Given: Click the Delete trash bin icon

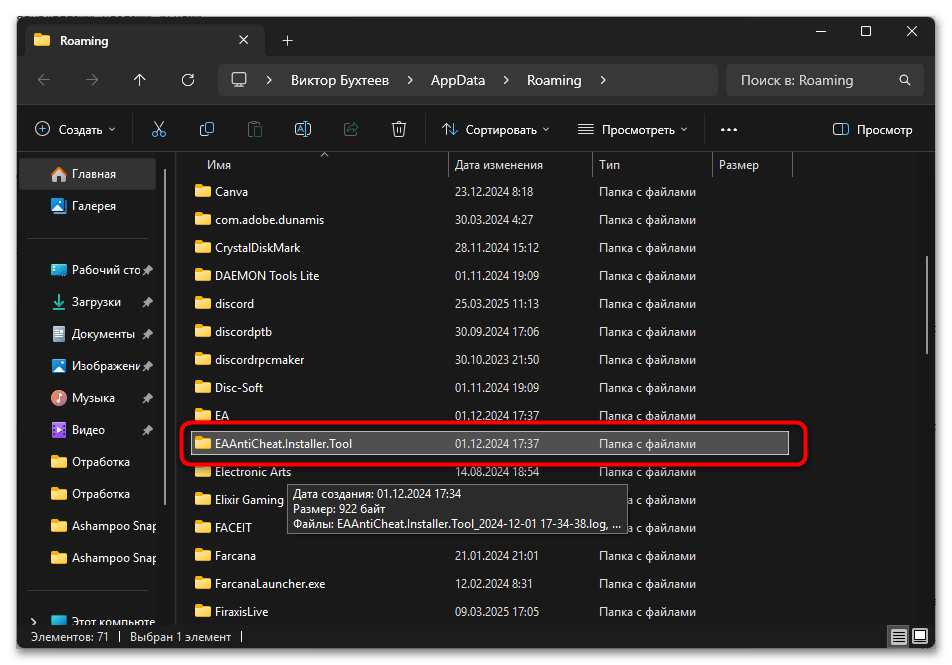Looking at the screenshot, I should tap(399, 129).
